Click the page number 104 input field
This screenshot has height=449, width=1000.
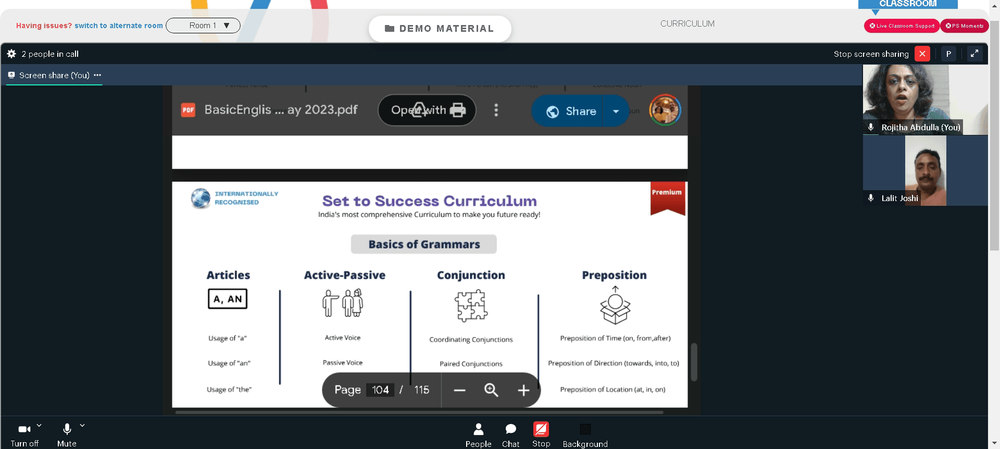coord(380,390)
